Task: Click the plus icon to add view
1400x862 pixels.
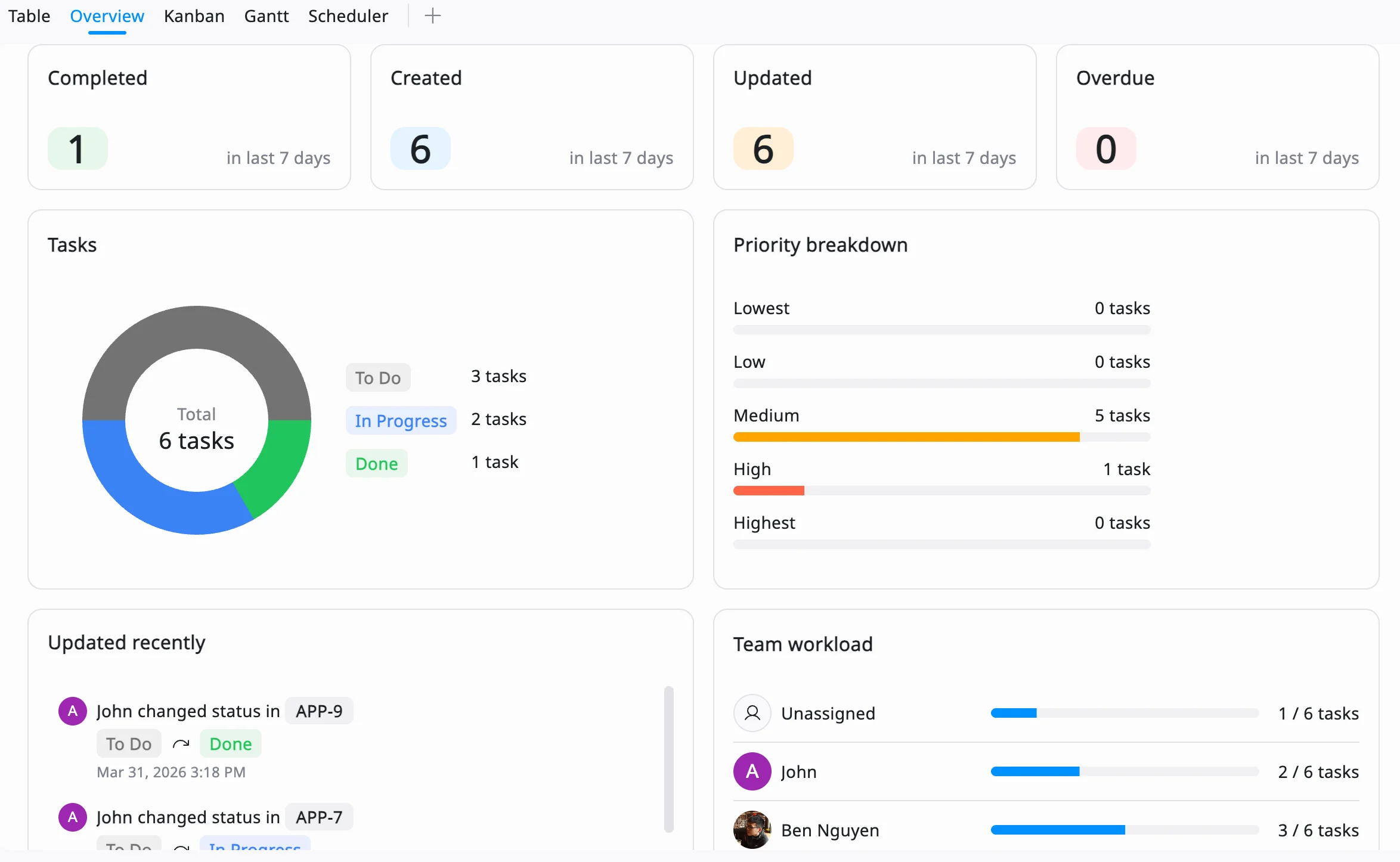Action: pyautogui.click(x=432, y=16)
